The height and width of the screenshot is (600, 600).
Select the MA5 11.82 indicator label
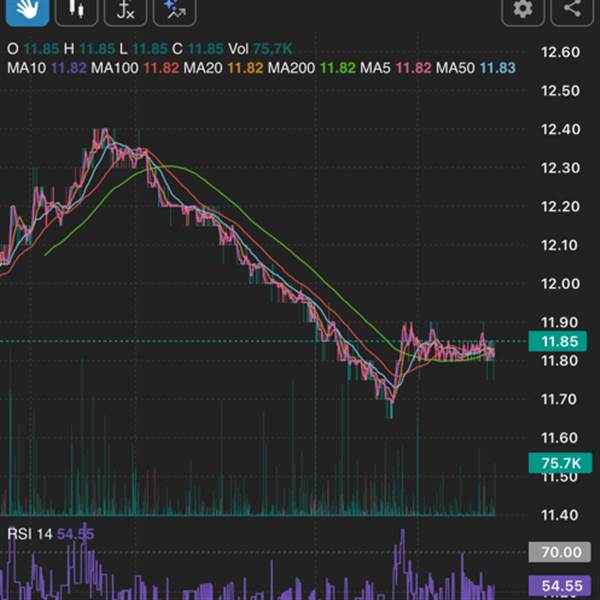pyautogui.click(x=396, y=68)
